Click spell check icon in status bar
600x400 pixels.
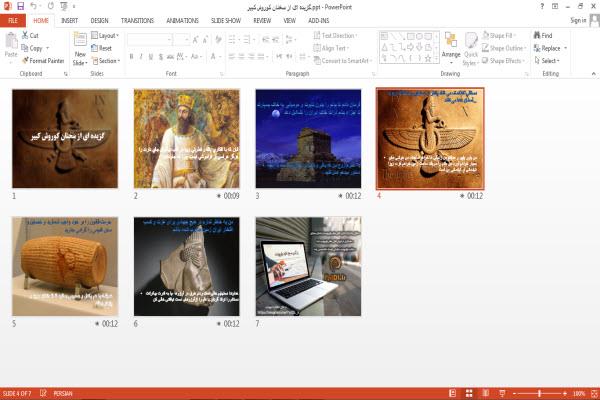click(x=43, y=393)
